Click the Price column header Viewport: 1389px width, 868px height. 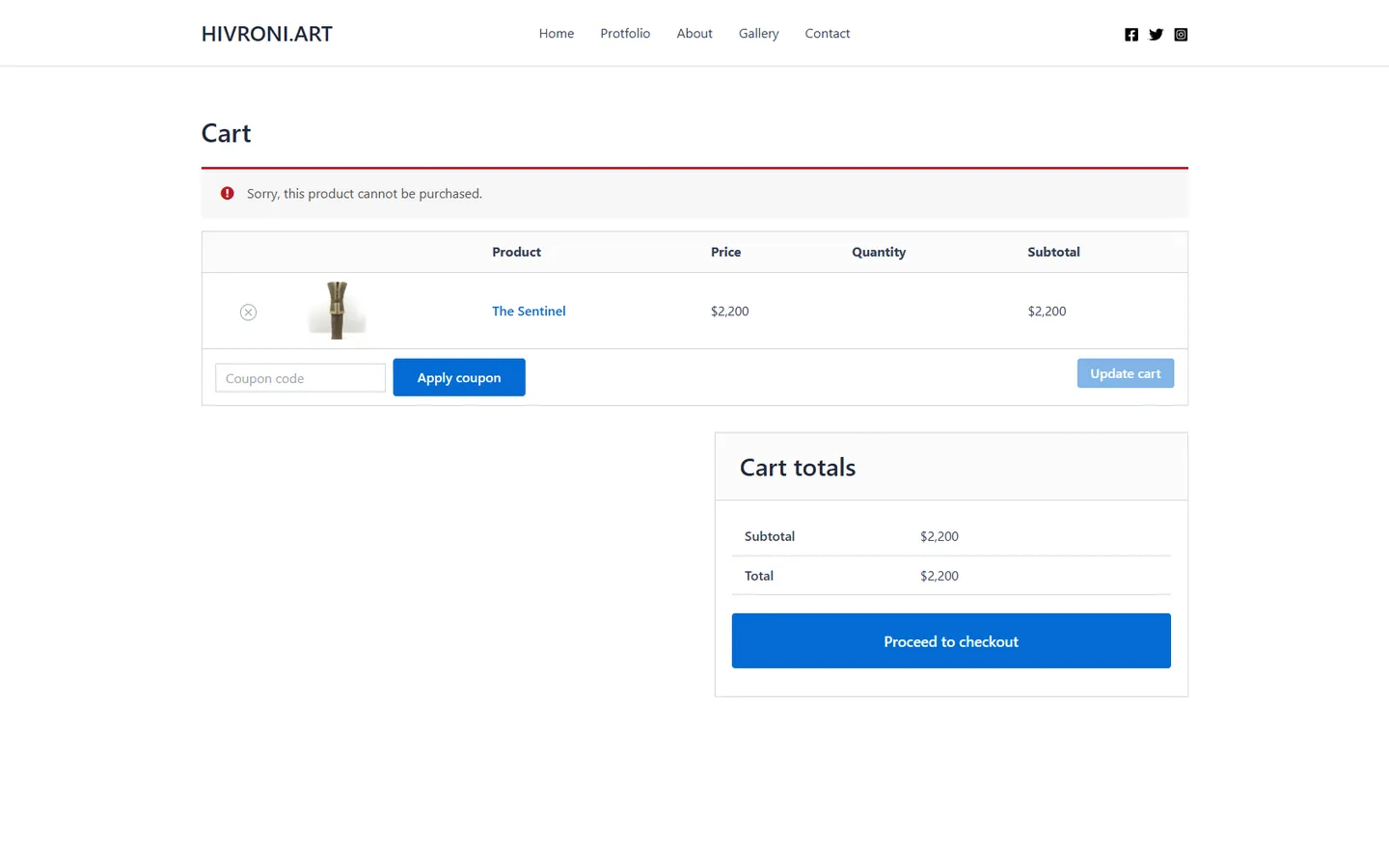726,253
